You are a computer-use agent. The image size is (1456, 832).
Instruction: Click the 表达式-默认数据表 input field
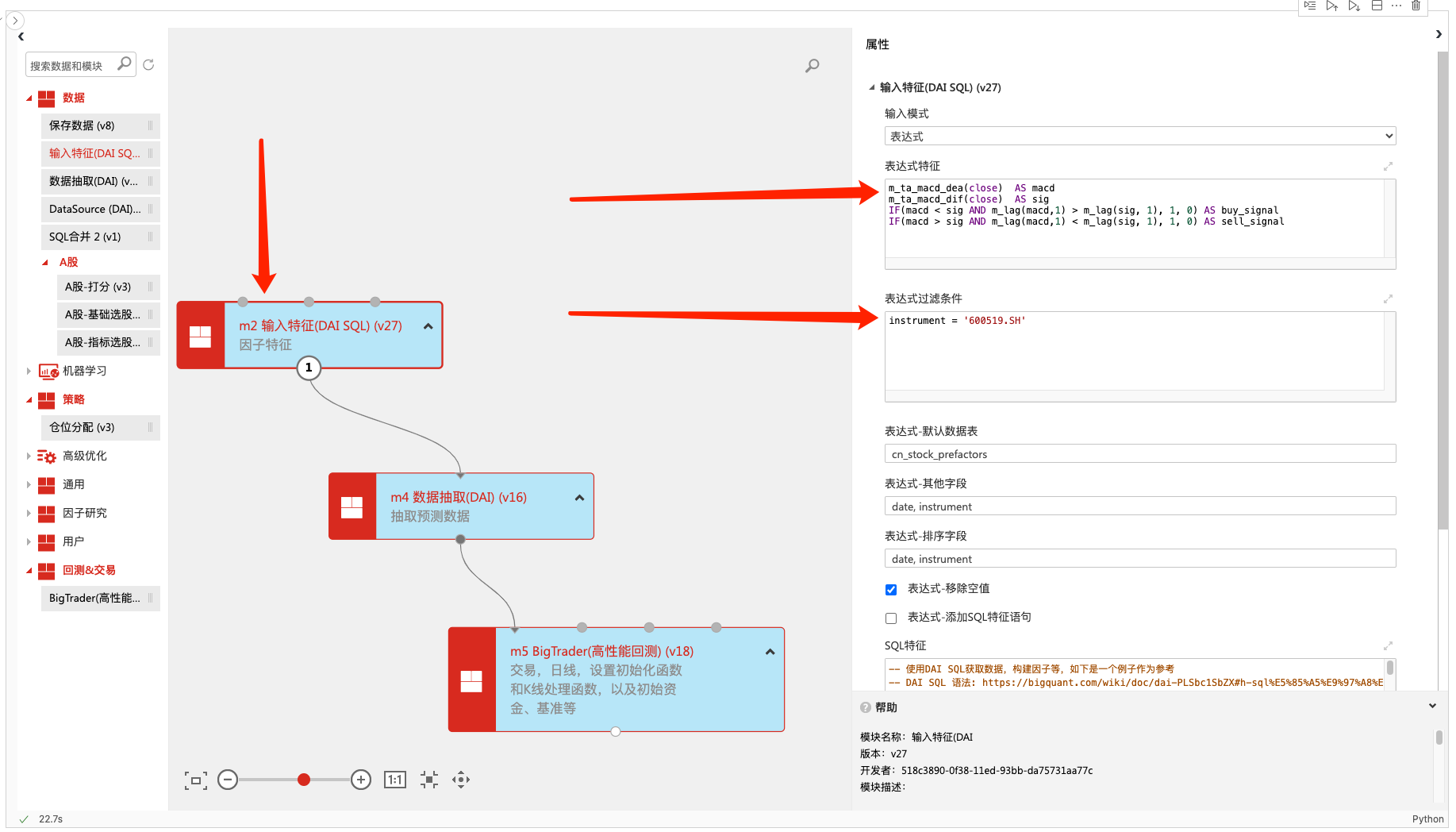tap(1139, 454)
